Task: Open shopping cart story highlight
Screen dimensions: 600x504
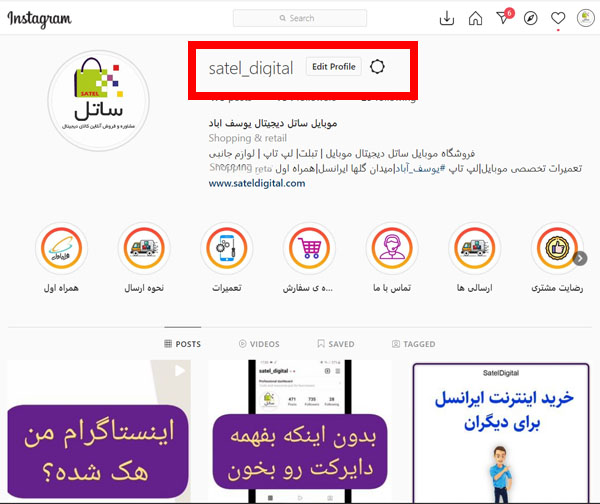Action: [x=309, y=248]
